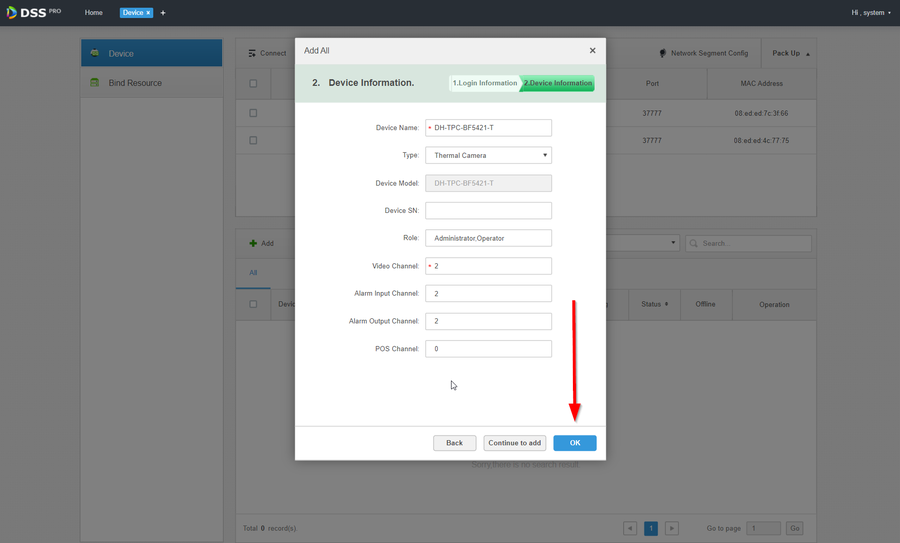The image size is (900, 543).
Task: Select step 2.Device Information
Action: pyautogui.click(x=557, y=83)
